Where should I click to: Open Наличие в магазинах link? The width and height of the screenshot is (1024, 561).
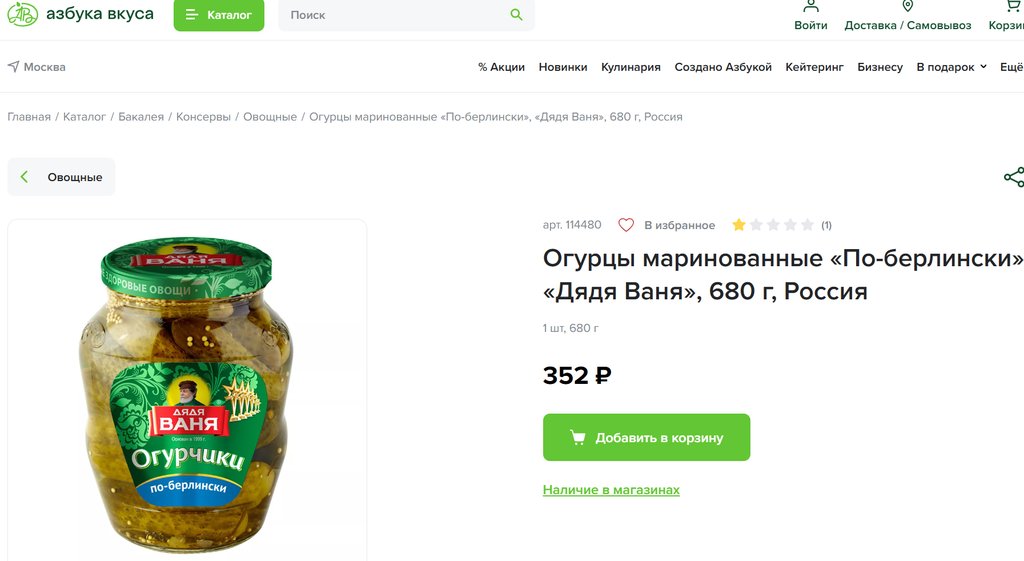(x=611, y=490)
